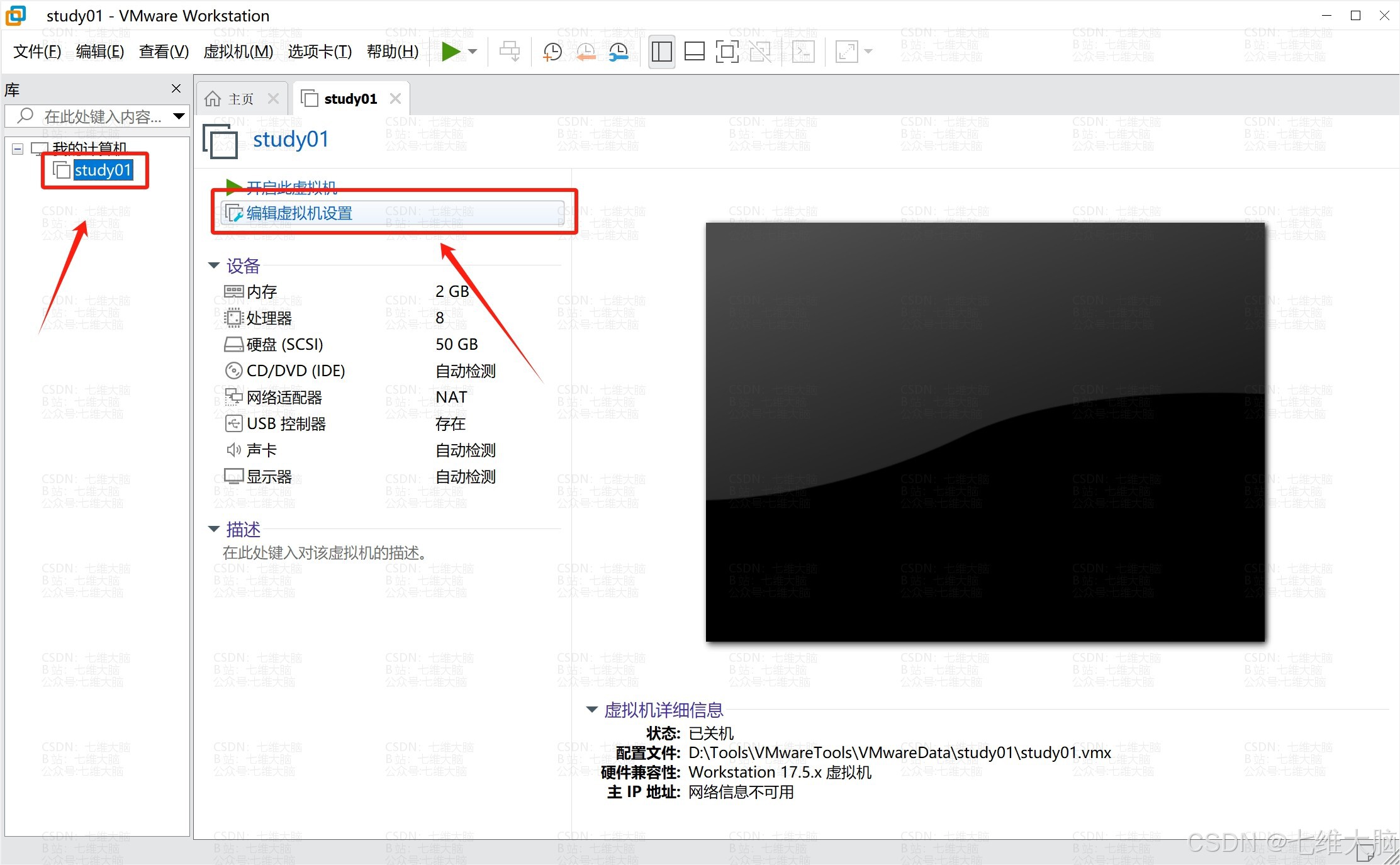Image resolution: width=1400 pixels, height=865 pixels.
Task: Close the study01 tab
Action: (x=395, y=99)
